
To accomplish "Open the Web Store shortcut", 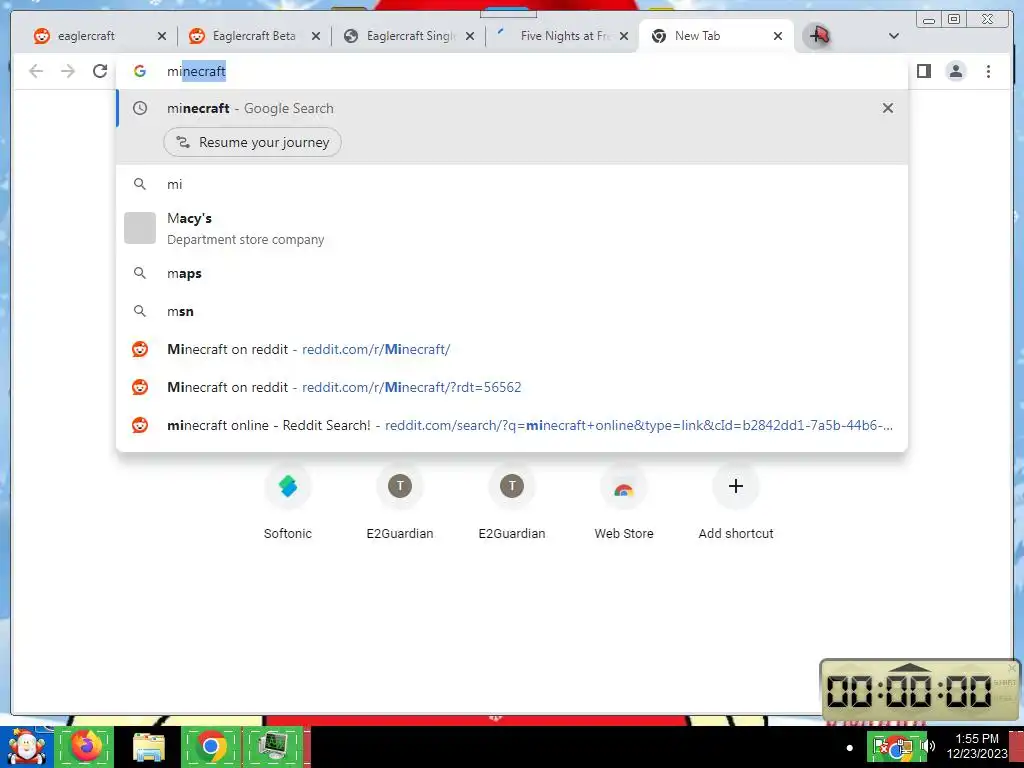I will click(624, 503).
